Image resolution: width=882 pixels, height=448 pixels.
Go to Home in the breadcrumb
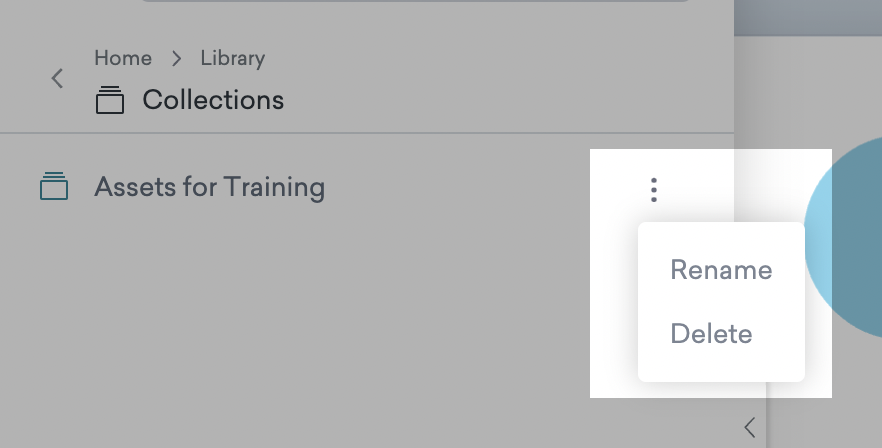[x=122, y=58]
